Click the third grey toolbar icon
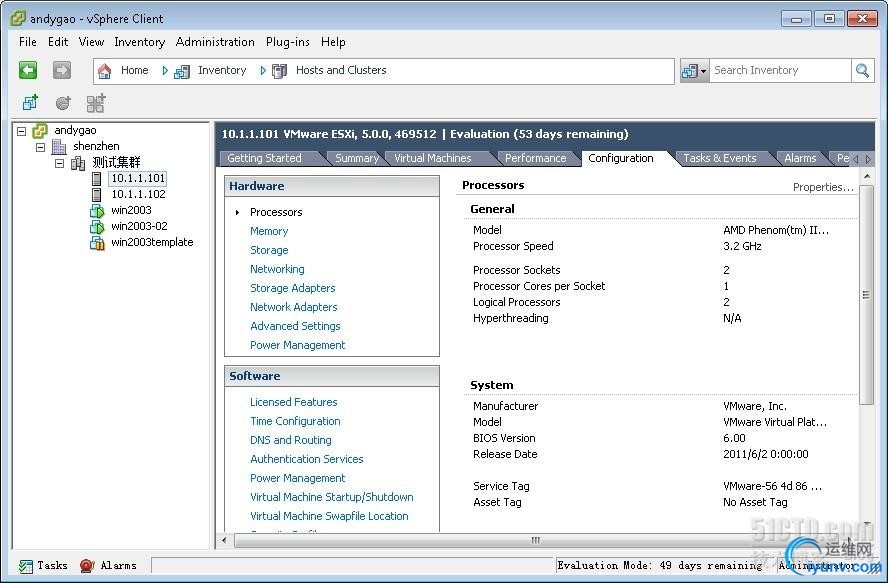This screenshot has height=583, width=888. point(96,103)
